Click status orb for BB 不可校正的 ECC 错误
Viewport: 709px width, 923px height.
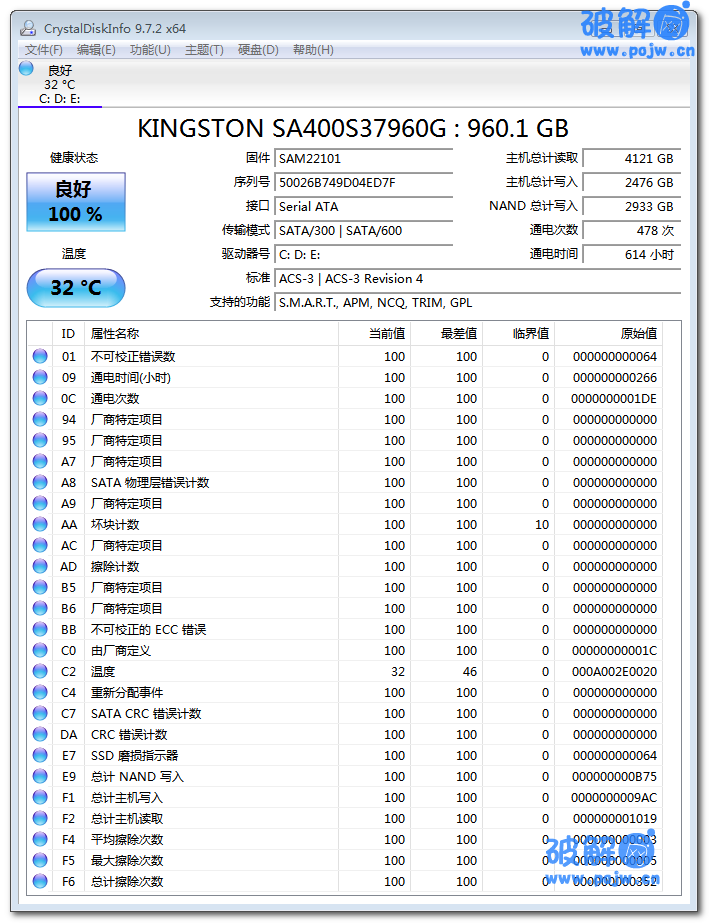pos(40,629)
